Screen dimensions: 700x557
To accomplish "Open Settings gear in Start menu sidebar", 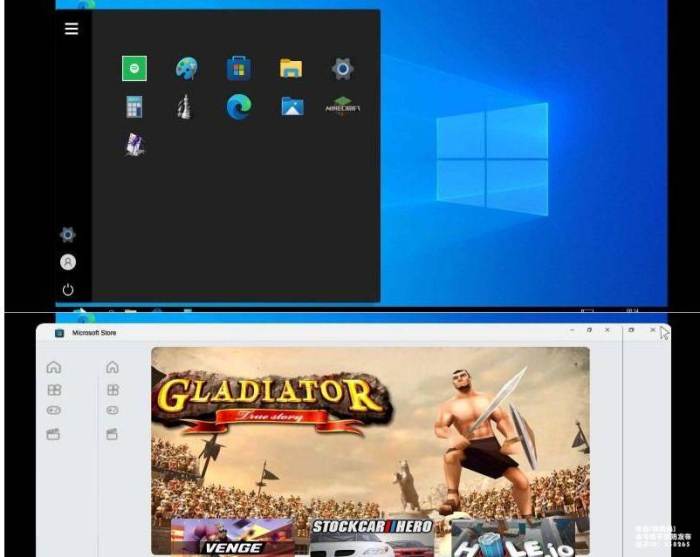I will pyautogui.click(x=68, y=234).
